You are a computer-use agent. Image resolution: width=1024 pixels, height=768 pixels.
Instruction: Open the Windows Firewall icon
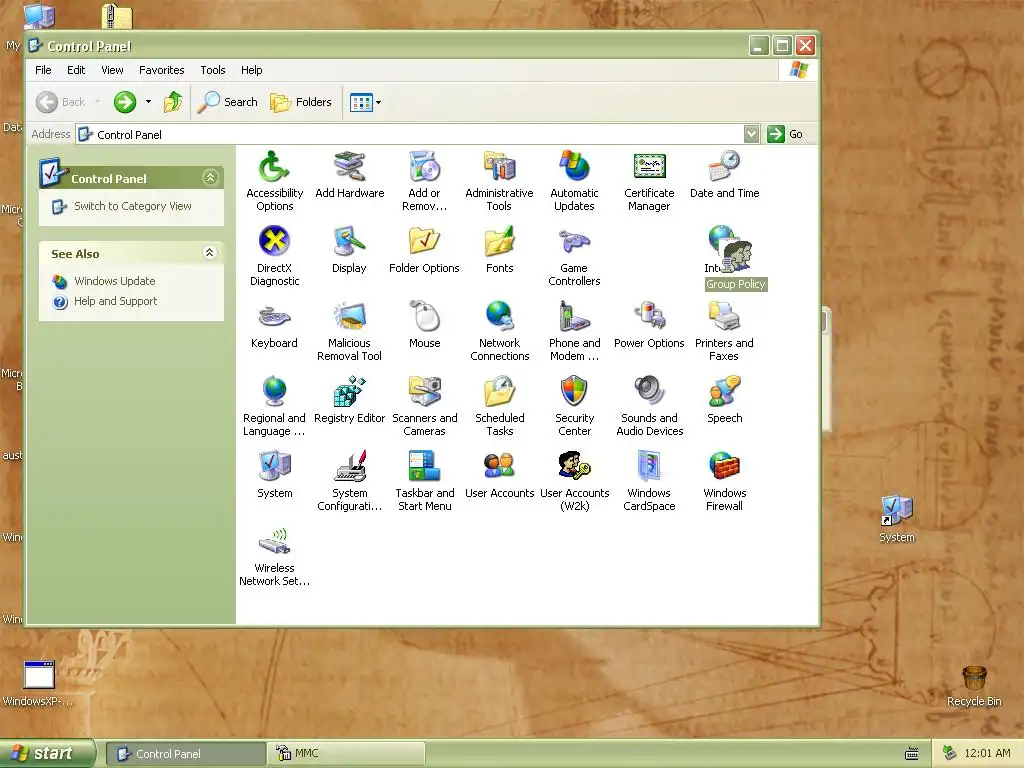[x=724, y=467]
